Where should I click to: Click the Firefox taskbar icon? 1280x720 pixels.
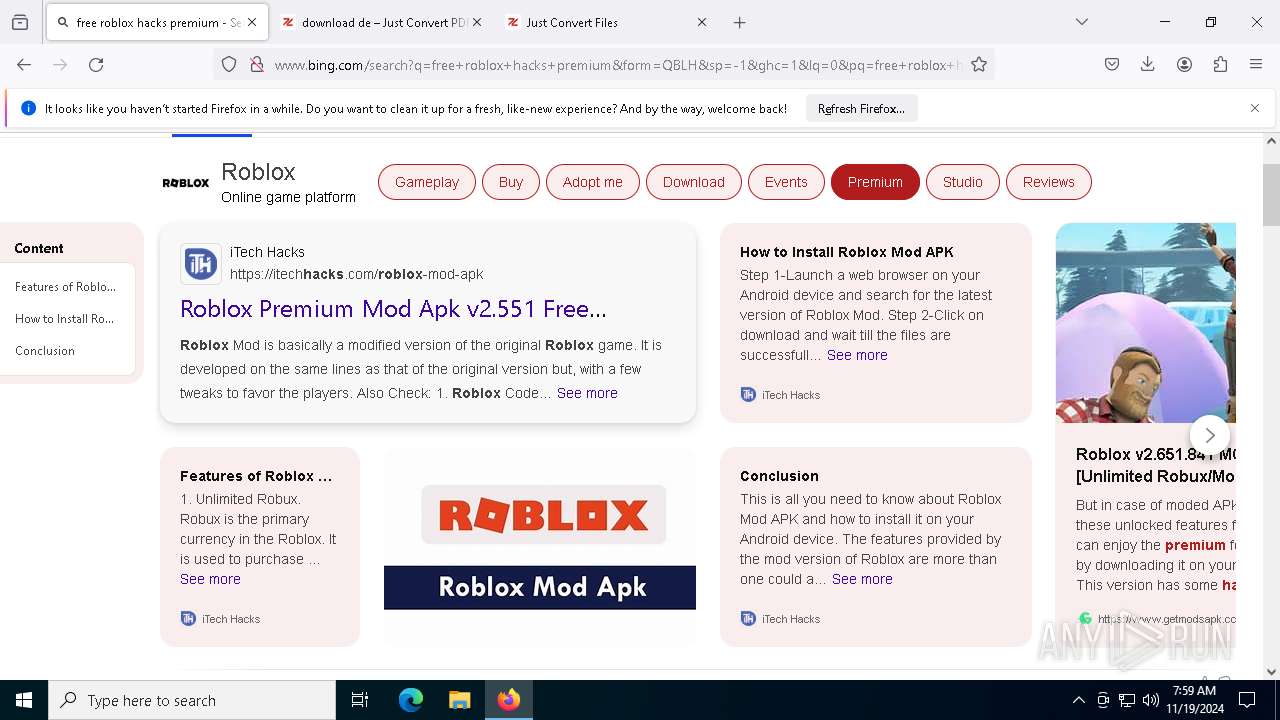tap(508, 700)
